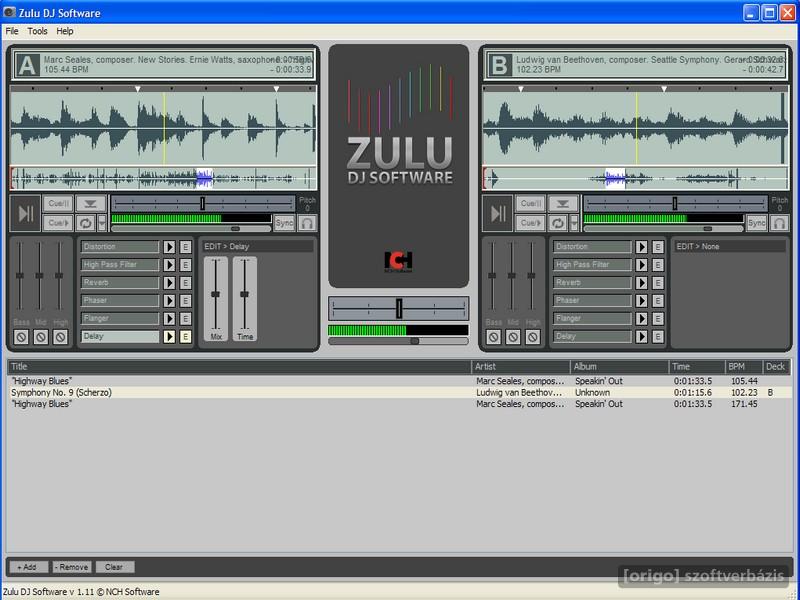This screenshot has width=800, height=600.
Task: Adjust master volume slider under crossfader
Action: [415, 341]
